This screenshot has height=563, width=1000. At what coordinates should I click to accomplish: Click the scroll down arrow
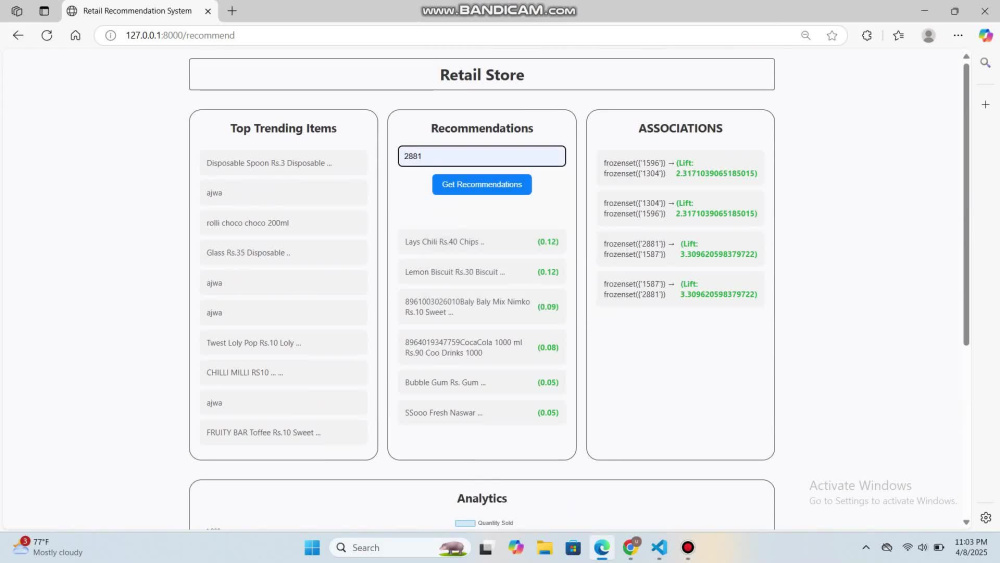point(966,522)
